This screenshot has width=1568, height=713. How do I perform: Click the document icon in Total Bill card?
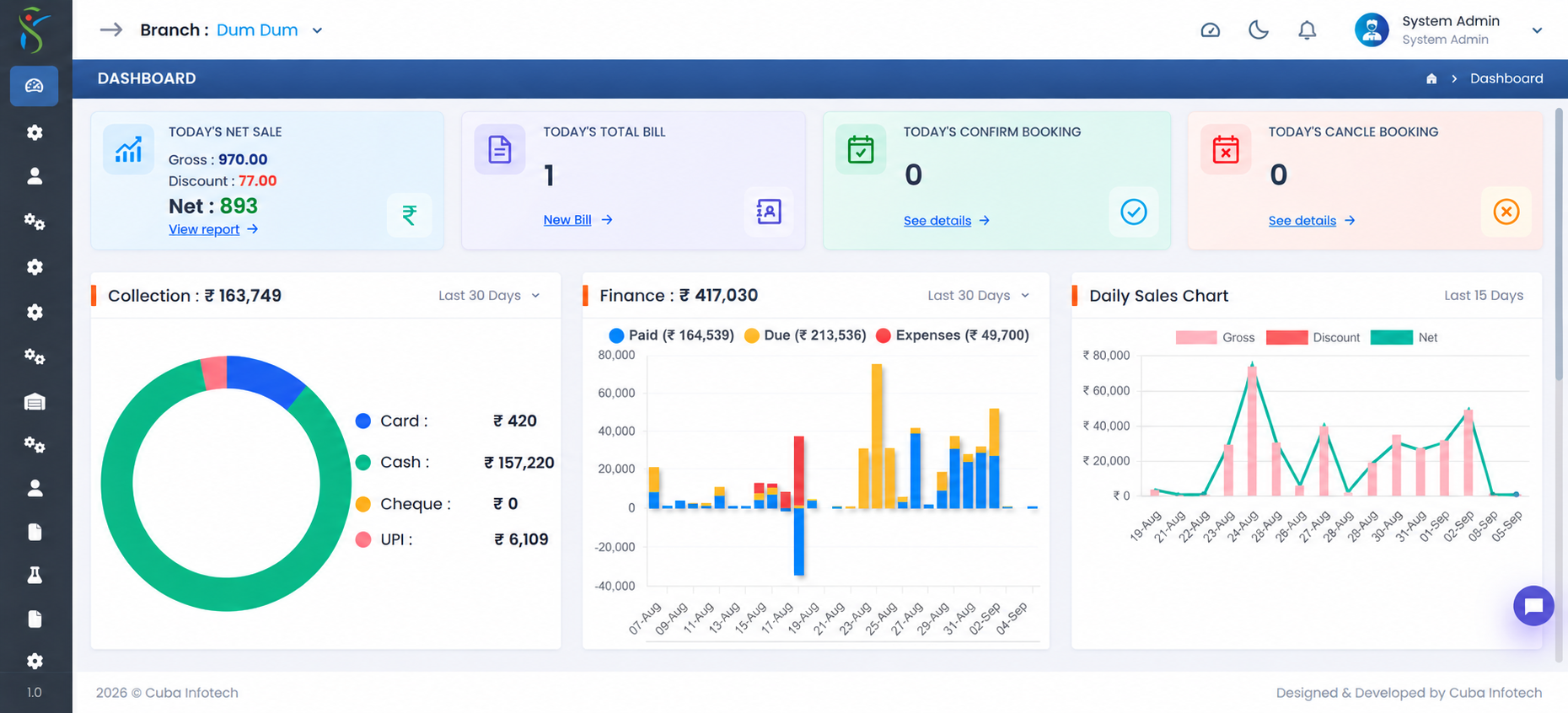(500, 149)
